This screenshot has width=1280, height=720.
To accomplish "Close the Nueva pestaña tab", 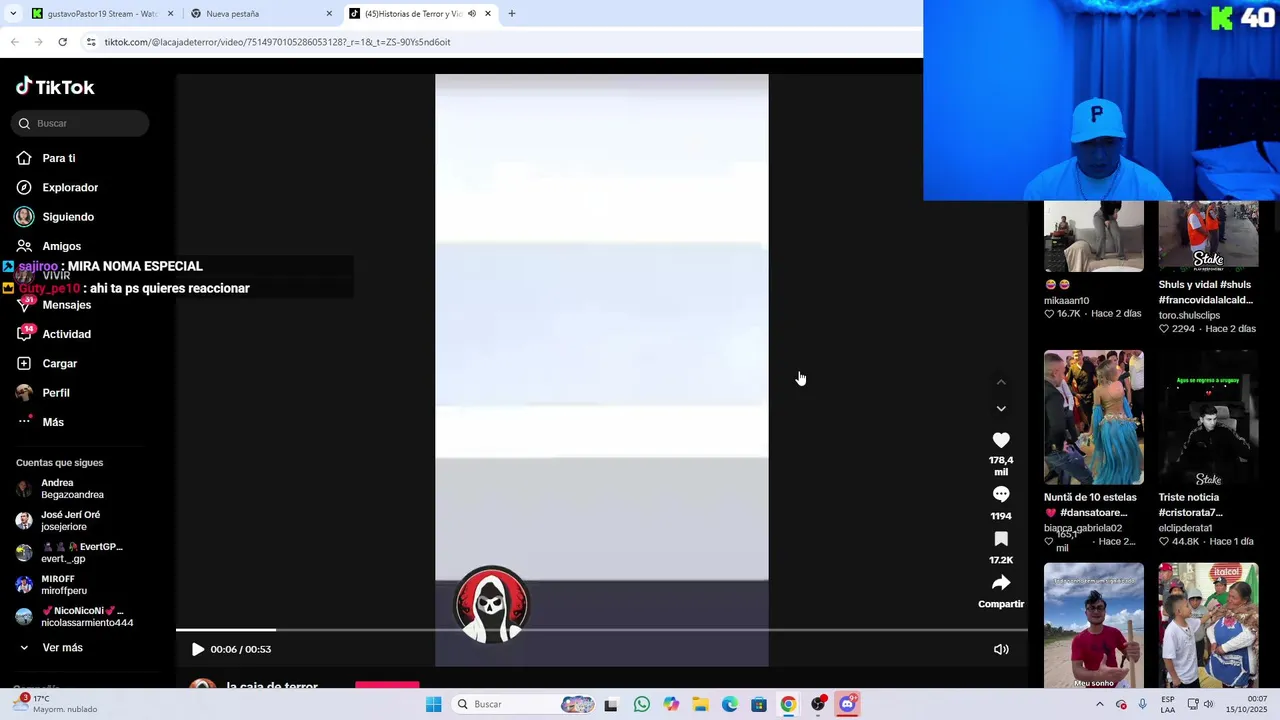I will (x=329, y=14).
